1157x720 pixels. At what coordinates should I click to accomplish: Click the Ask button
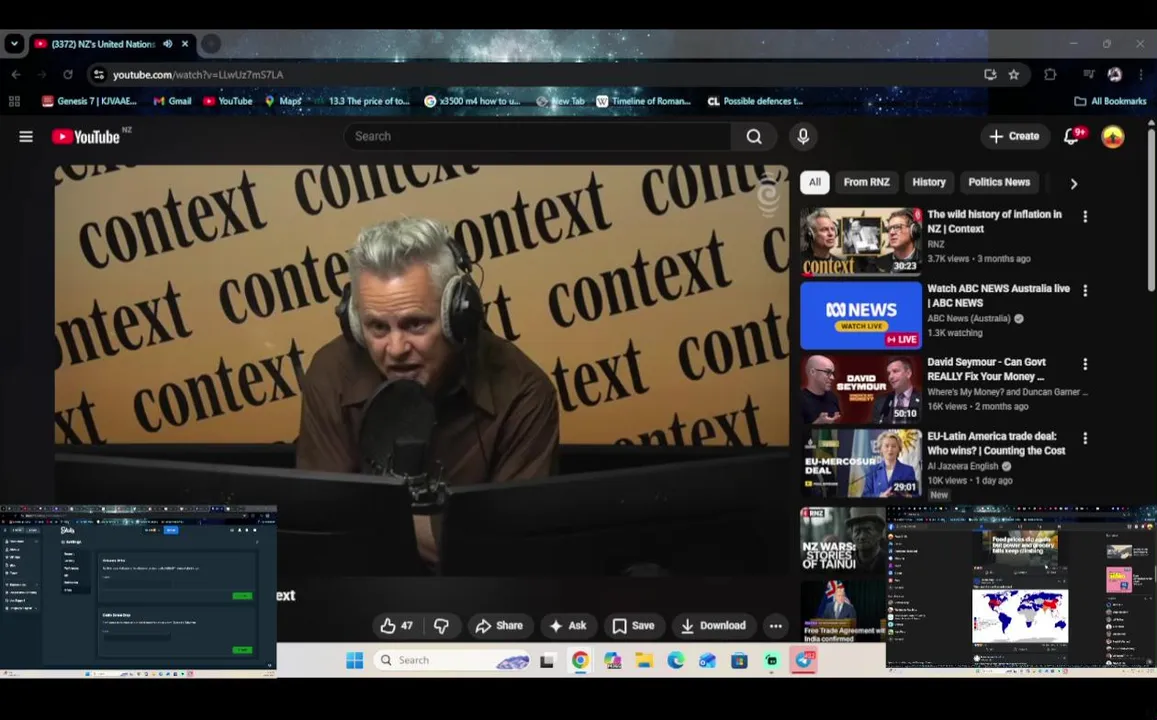click(568, 626)
